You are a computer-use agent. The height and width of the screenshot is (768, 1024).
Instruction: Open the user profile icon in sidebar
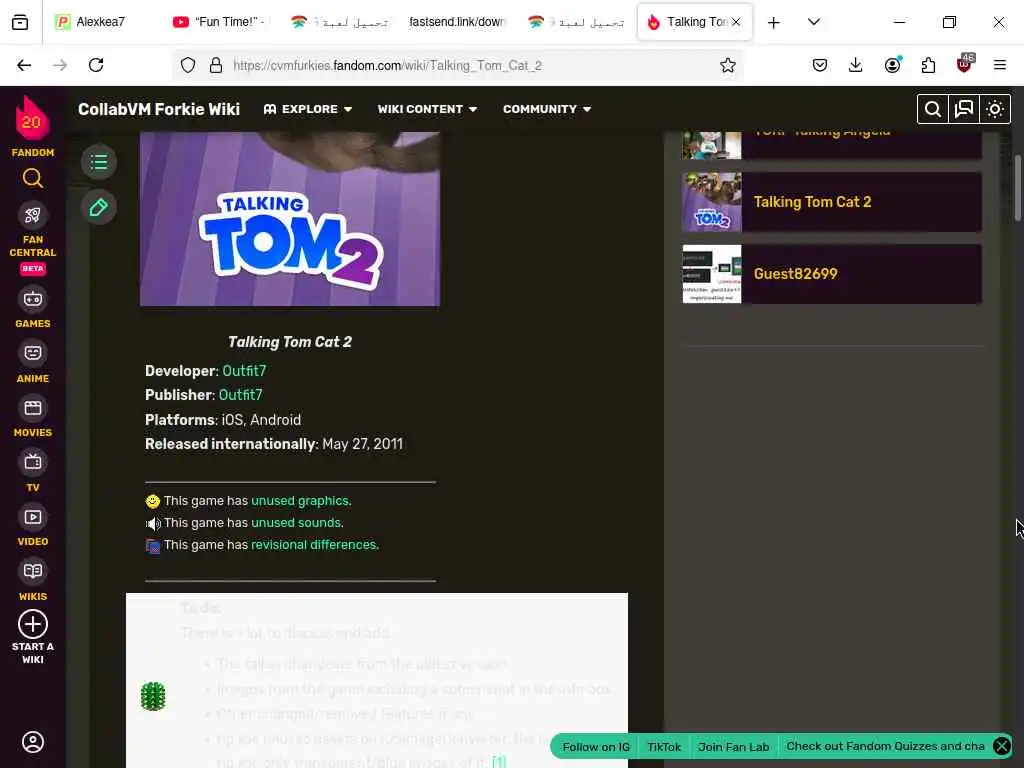click(33, 742)
